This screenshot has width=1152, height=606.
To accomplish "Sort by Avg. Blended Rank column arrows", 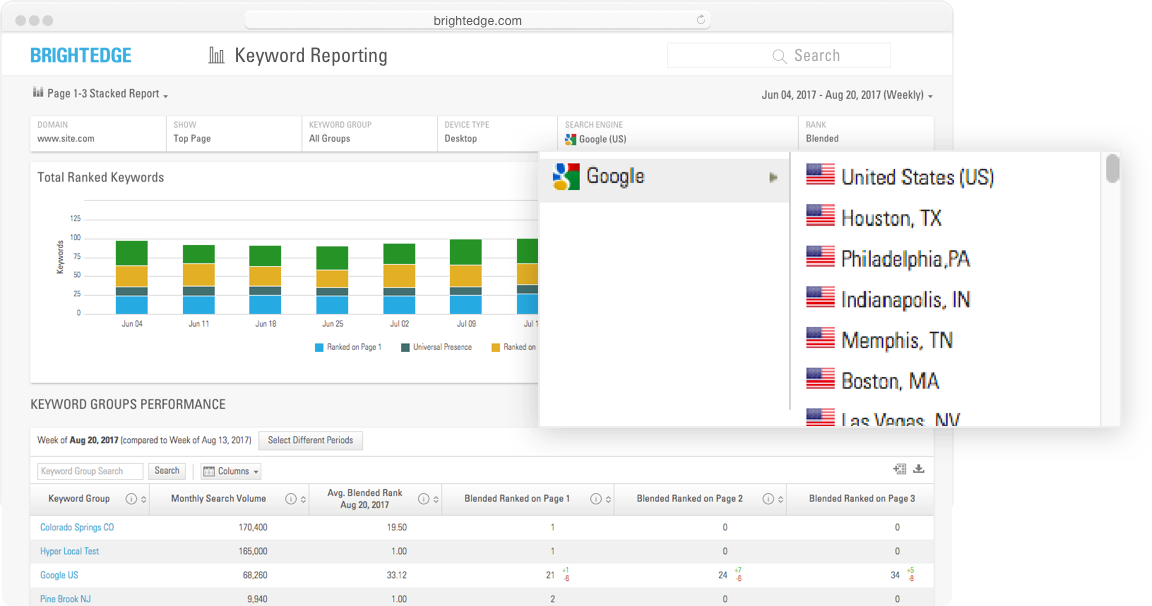I will pos(438,499).
